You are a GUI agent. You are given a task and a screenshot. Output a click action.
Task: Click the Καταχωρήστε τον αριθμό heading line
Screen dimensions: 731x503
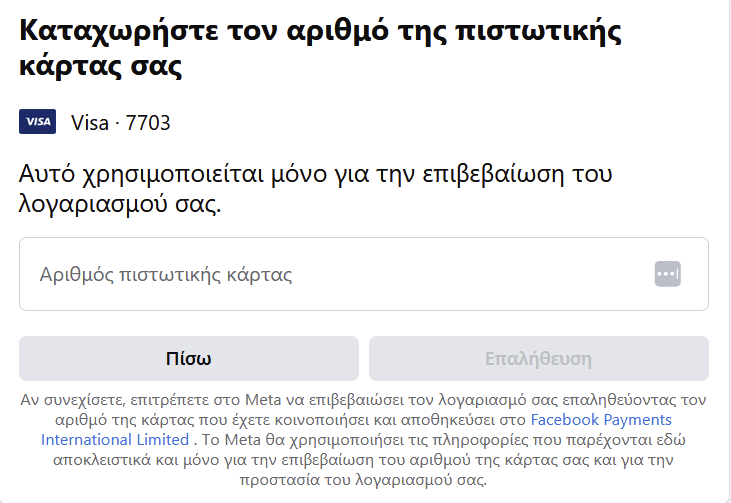(320, 32)
